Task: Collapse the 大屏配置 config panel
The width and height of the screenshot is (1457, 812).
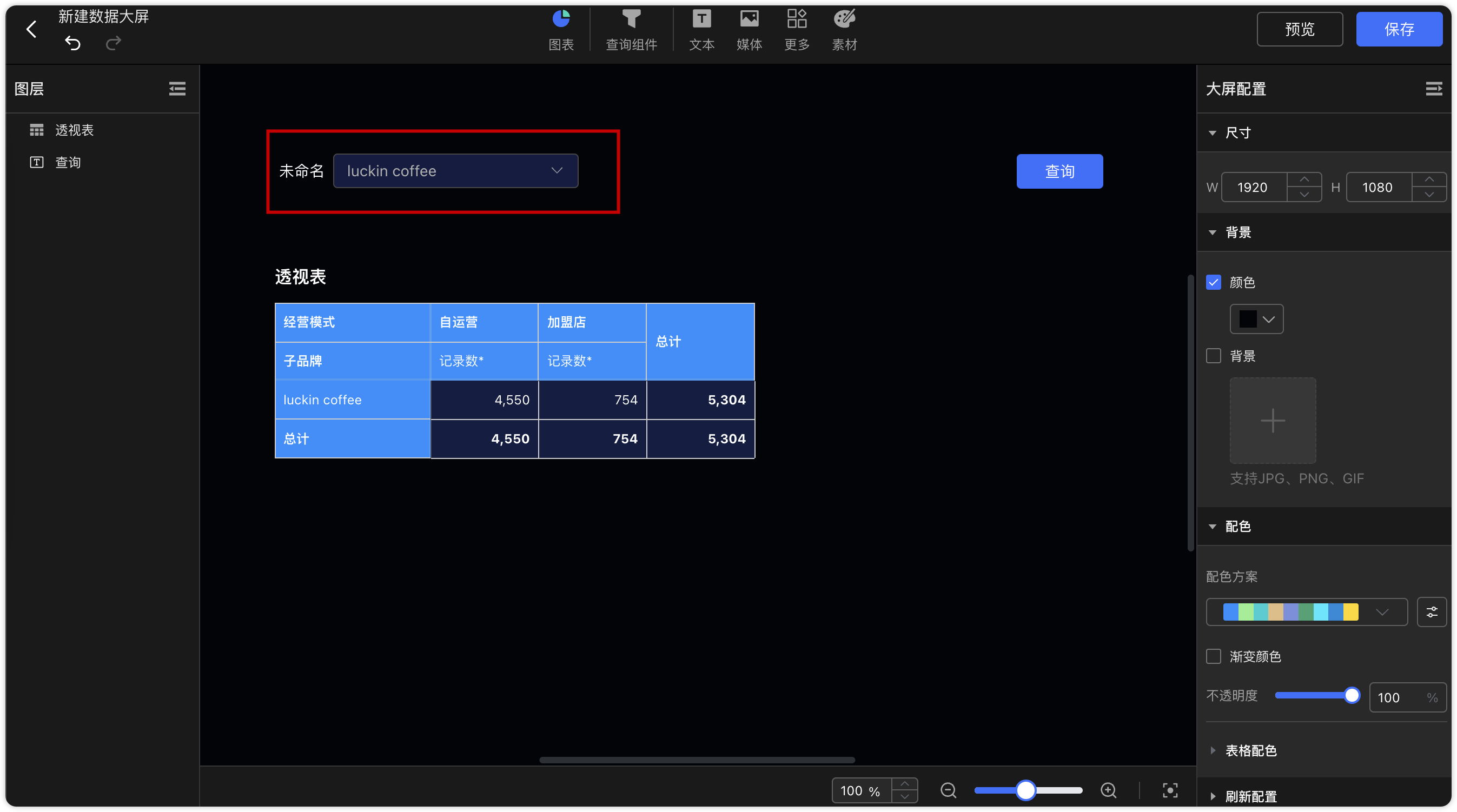Action: point(1433,89)
